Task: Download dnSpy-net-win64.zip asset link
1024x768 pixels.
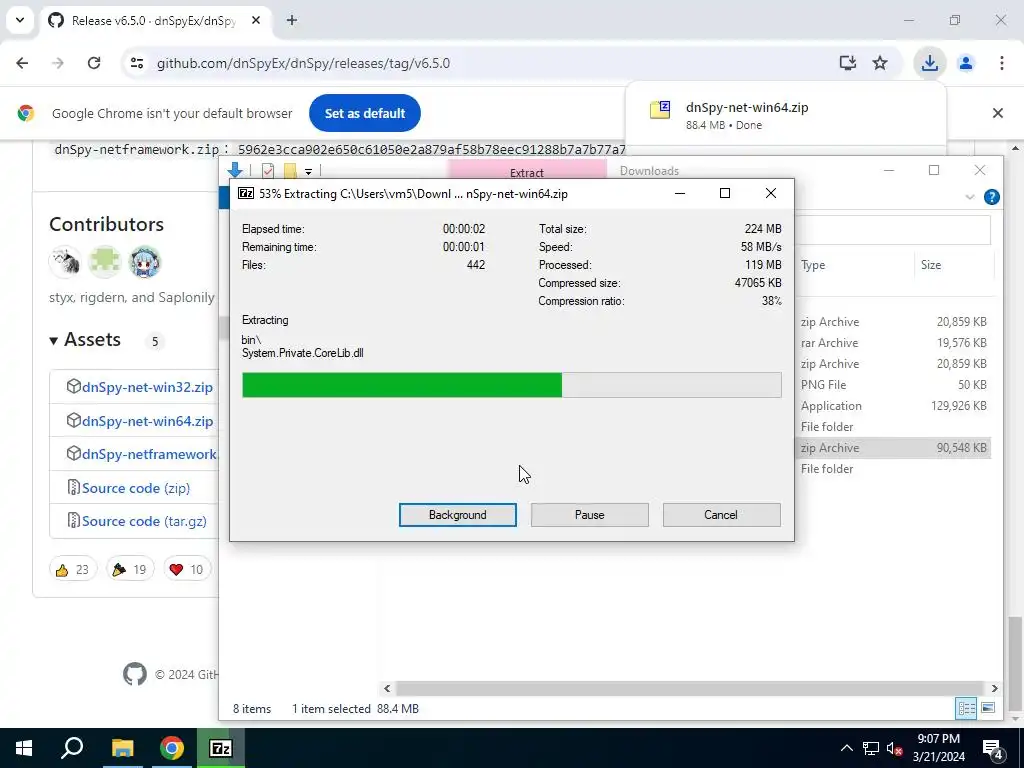Action: click(x=147, y=421)
